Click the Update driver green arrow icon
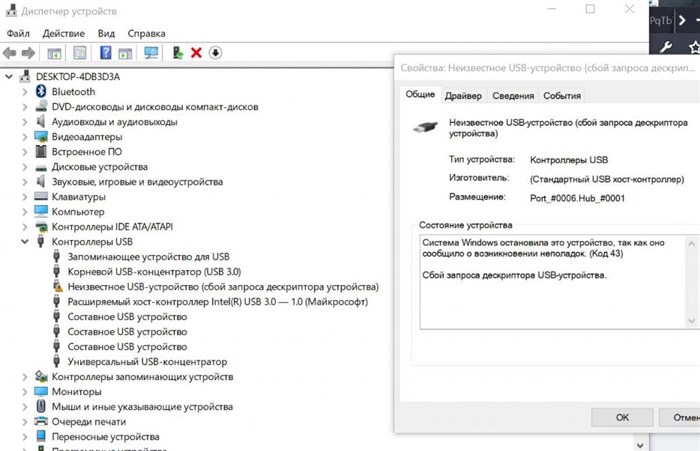Image resolution: width=700 pixels, height=451 pixels. [178, 53]
